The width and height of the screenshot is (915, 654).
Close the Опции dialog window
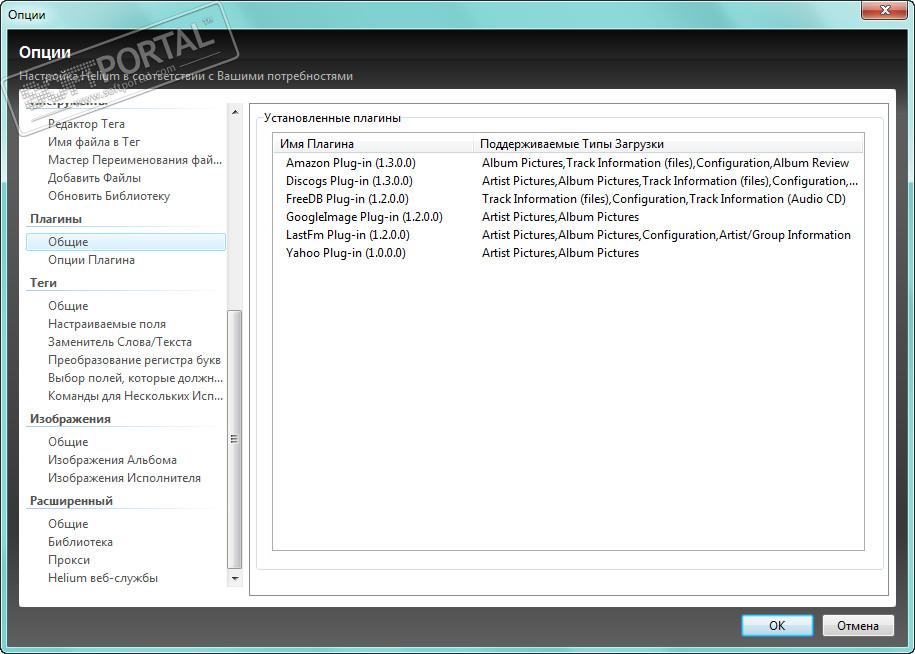click(885, 10)
